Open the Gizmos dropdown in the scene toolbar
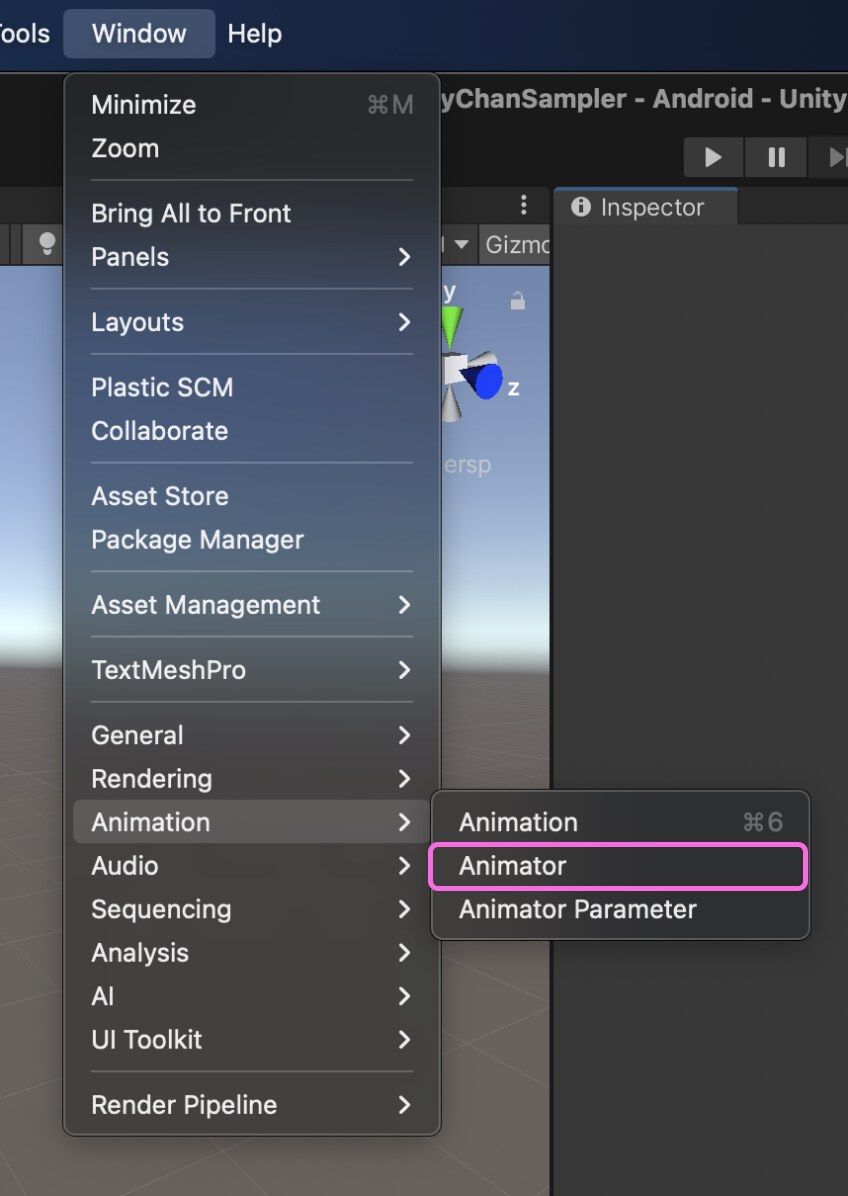Viewport: 848px width, 1196px height. (x=517, y=245)
